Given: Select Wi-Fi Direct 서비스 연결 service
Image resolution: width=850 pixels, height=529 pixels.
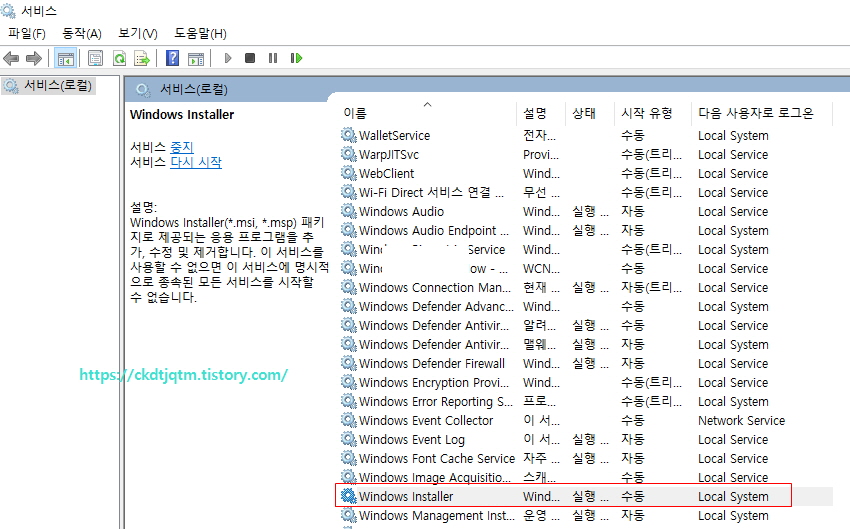Looking at the screenshot, I should tap(432, 192).
